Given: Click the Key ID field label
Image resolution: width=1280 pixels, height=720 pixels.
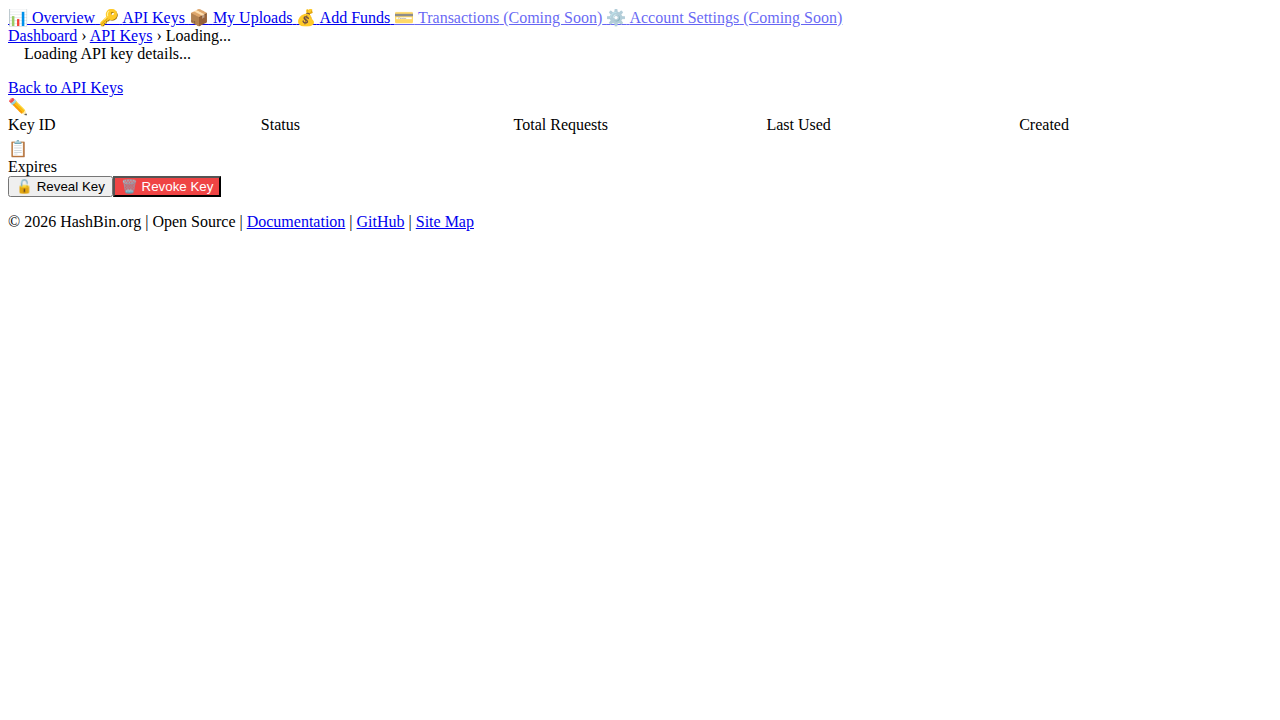Looking at the screenshot, I should pos(32,125).
